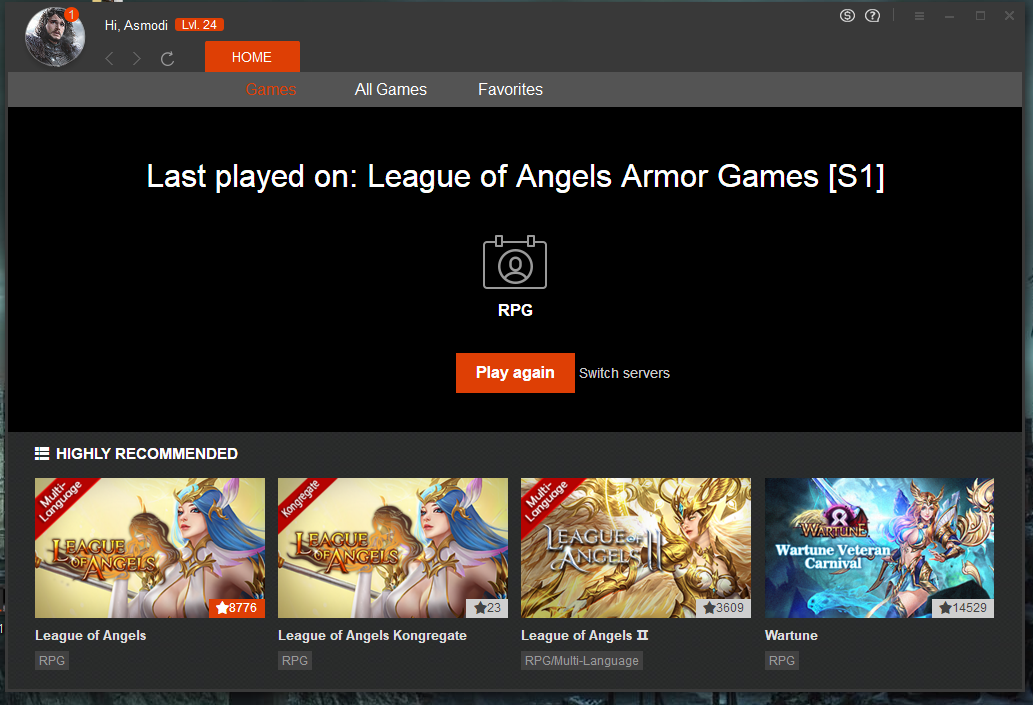Open the user avatar profile picture
Screen dimensions: 1033x705
coord(54,37)
